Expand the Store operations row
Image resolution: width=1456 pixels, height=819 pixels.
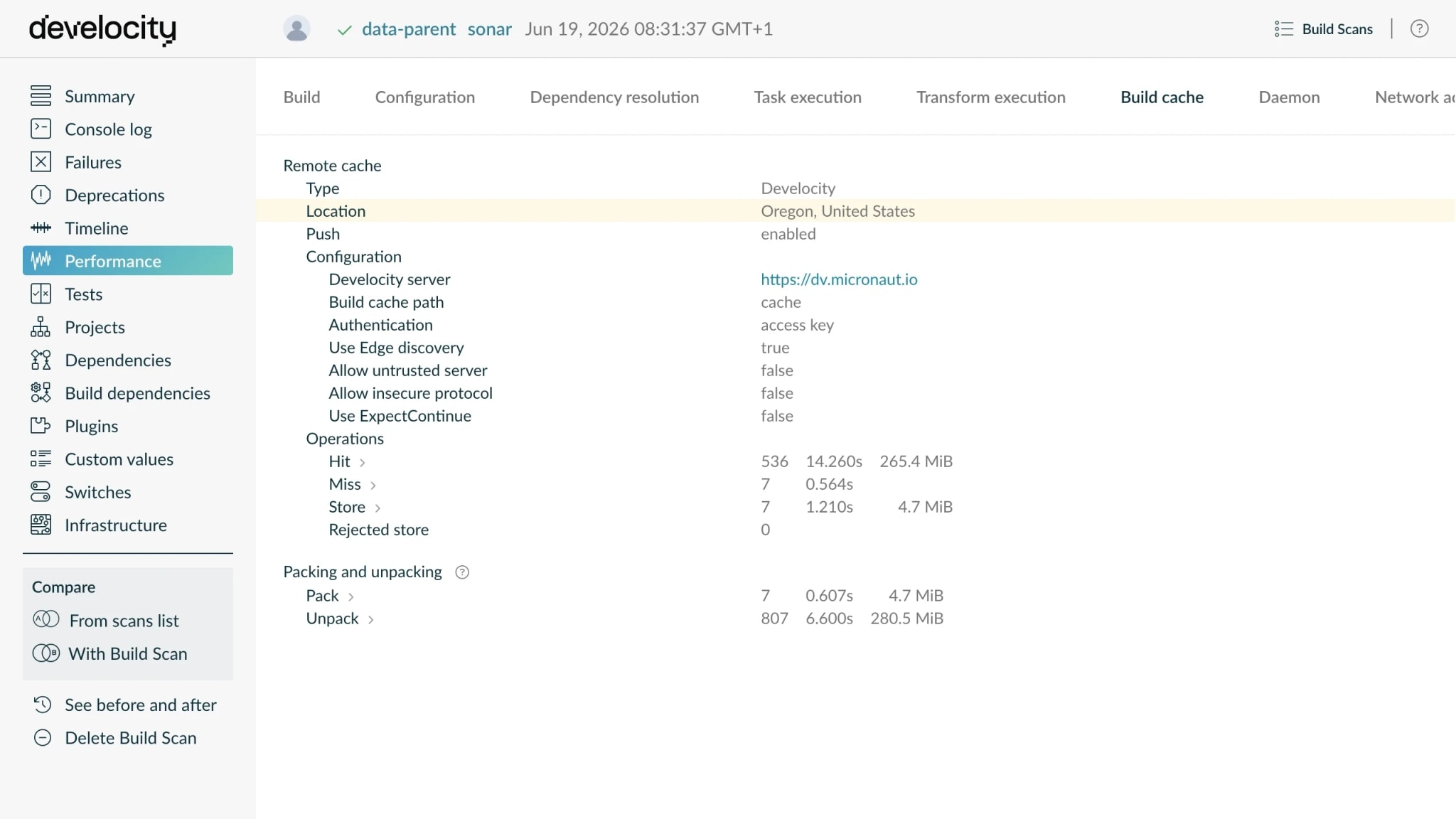pyautogui.click(x=378, y=508)
